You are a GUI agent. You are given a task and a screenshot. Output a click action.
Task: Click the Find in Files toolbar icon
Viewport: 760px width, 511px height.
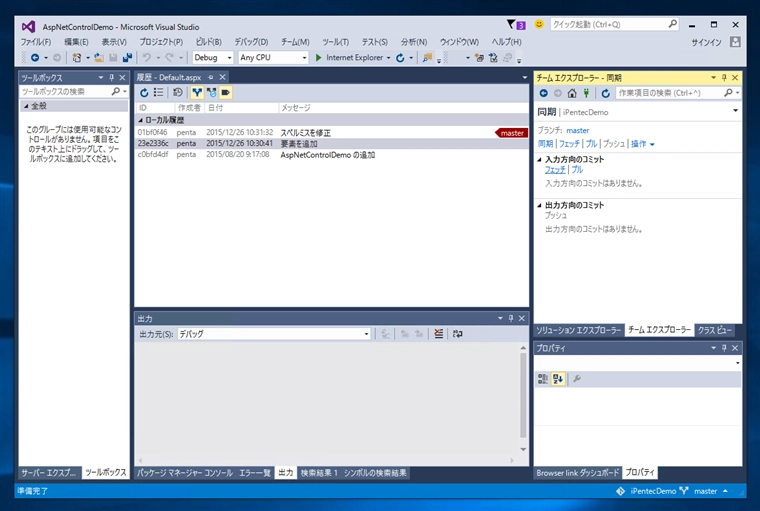[x=427, y=58]
